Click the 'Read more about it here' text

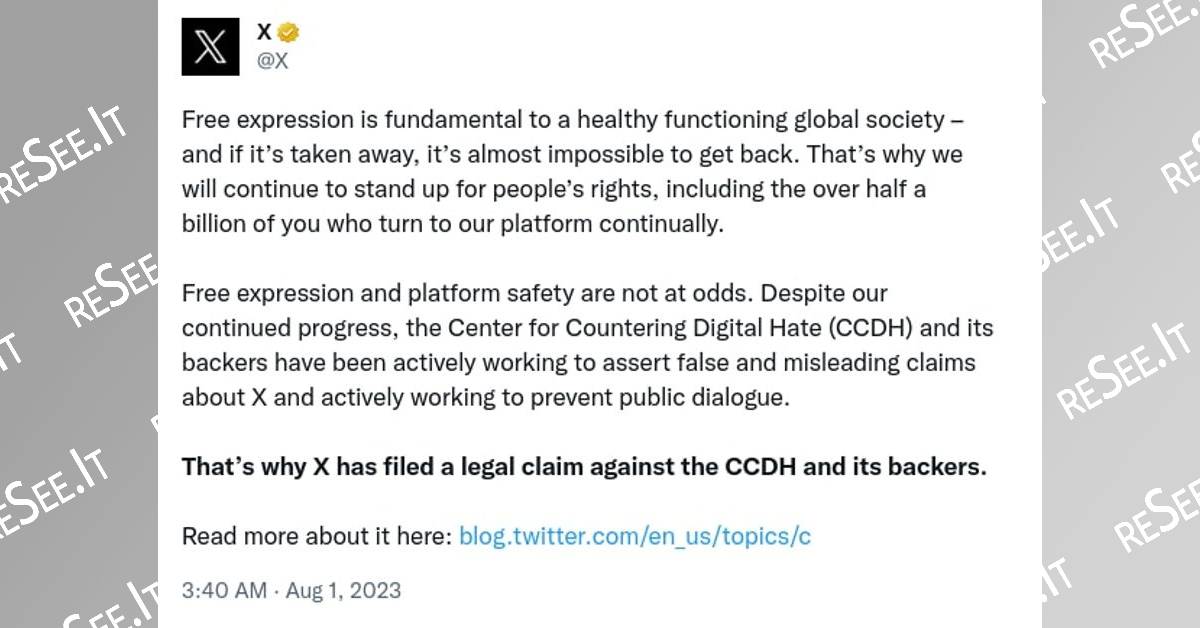(x=317, y=536)
